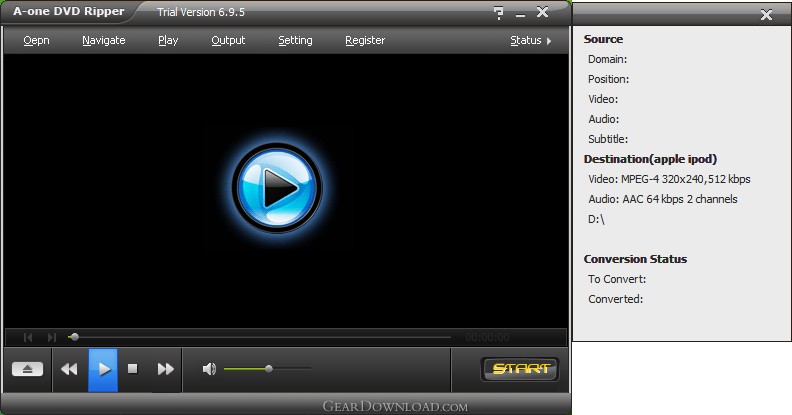Click the Domain: field label
The height and width of the screenshot is (415, 792).
[607, 59]
